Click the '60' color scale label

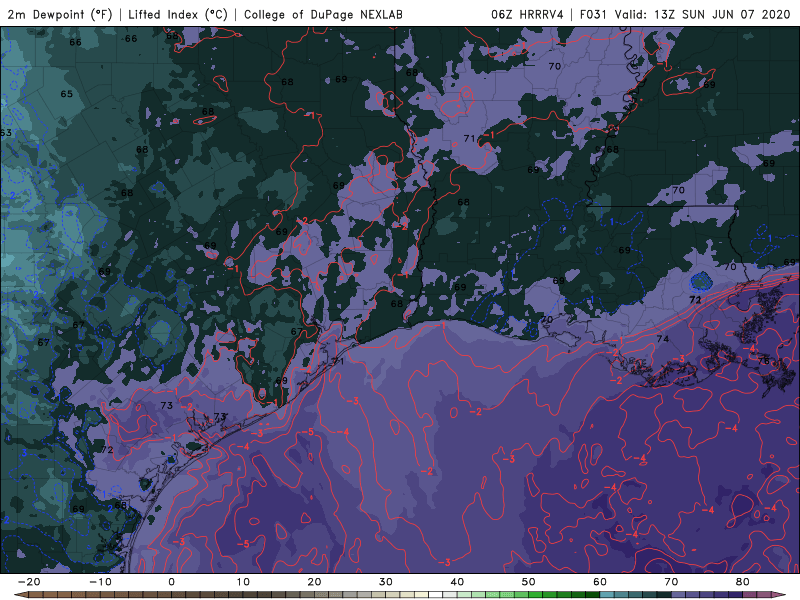[600, 582]
